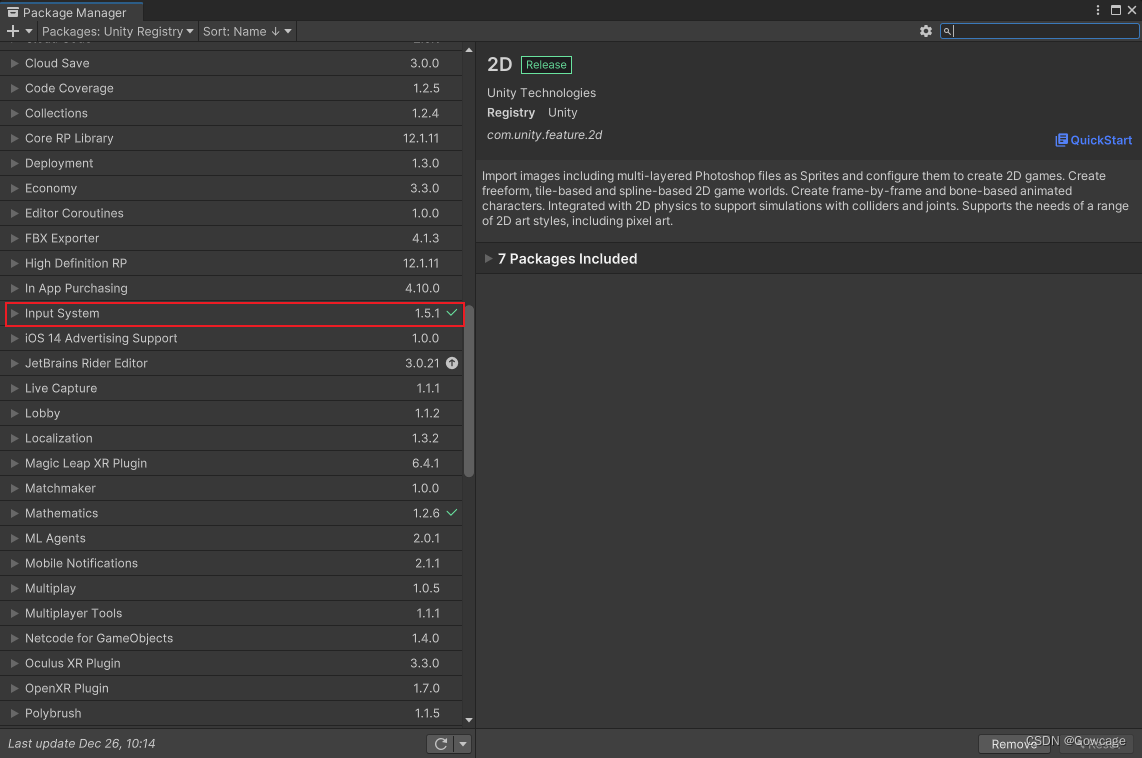Image resolution: width=1142 pixels, height=758 pixels.
Task: Refresh the package list
Action: click(x=441, y=743)
